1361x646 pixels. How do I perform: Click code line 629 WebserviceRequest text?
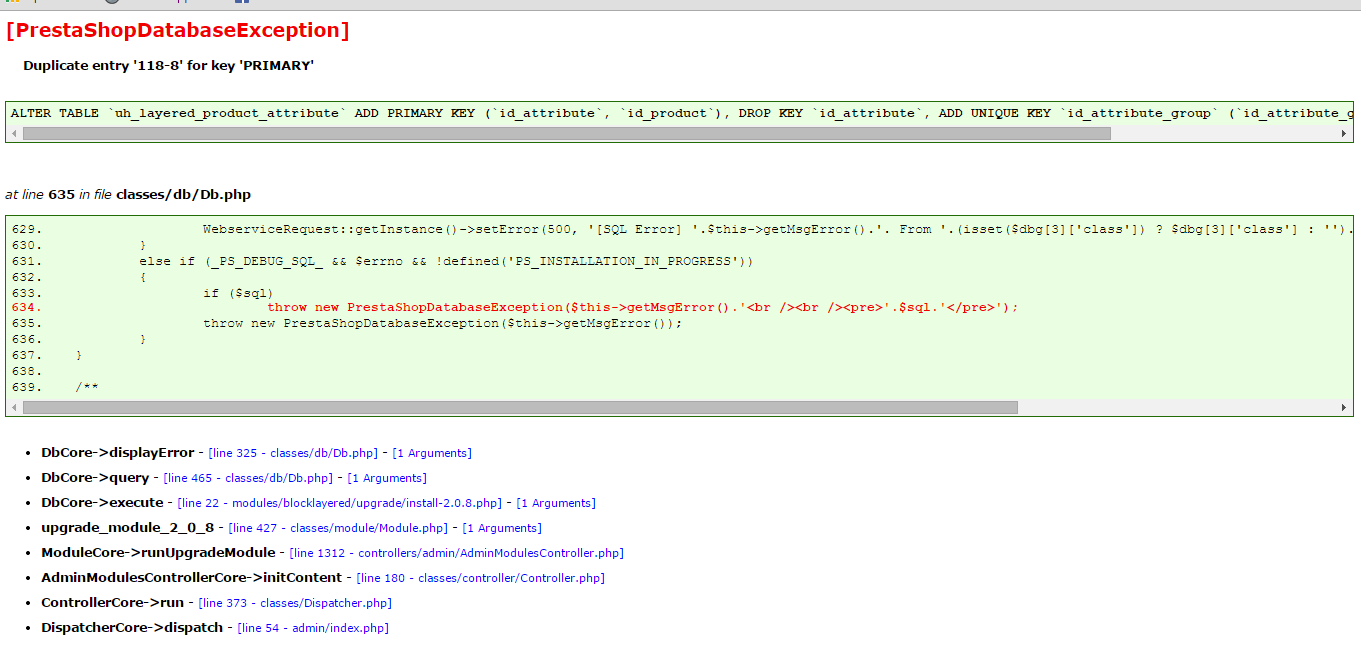pos(777,229)
